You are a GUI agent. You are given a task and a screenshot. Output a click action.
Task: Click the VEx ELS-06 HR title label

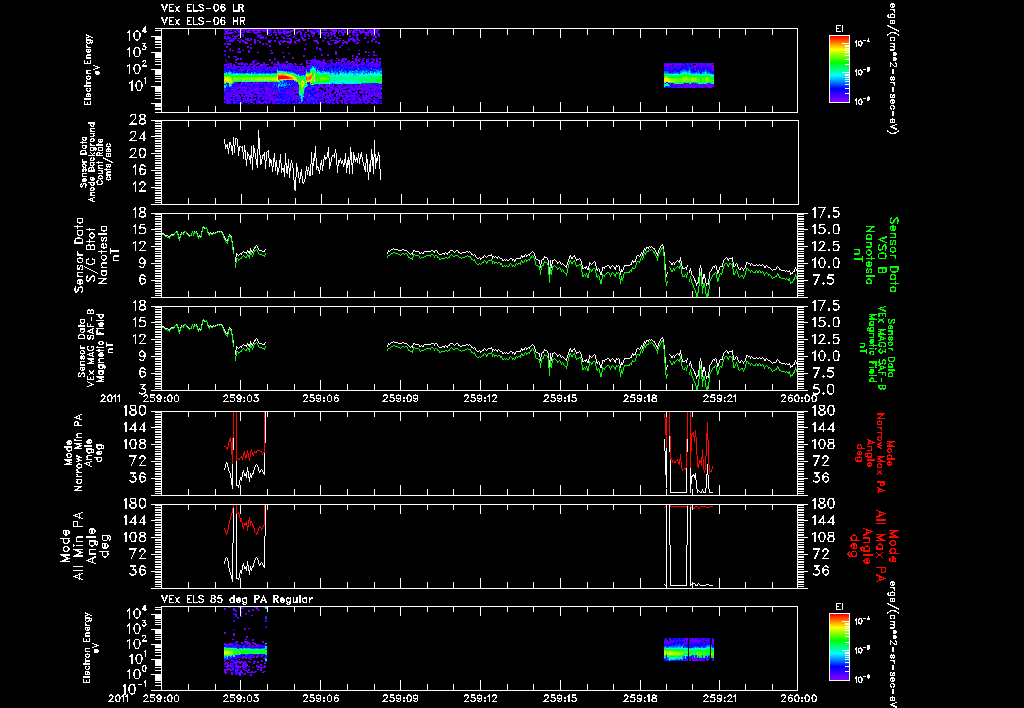click(x=203, y=22)
